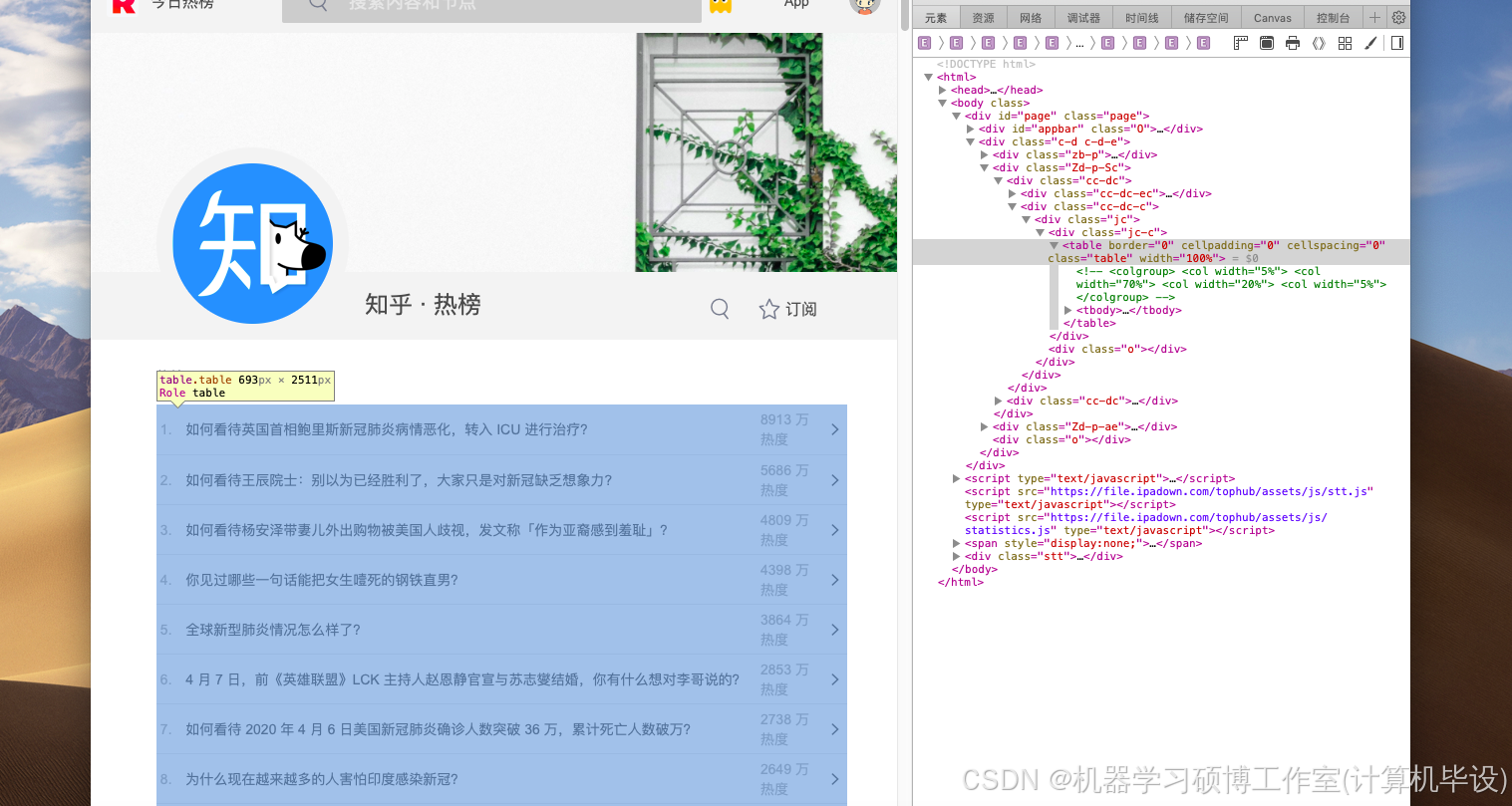Click the chevron arrow in the 3864 万 row

(x=835, y=629)
